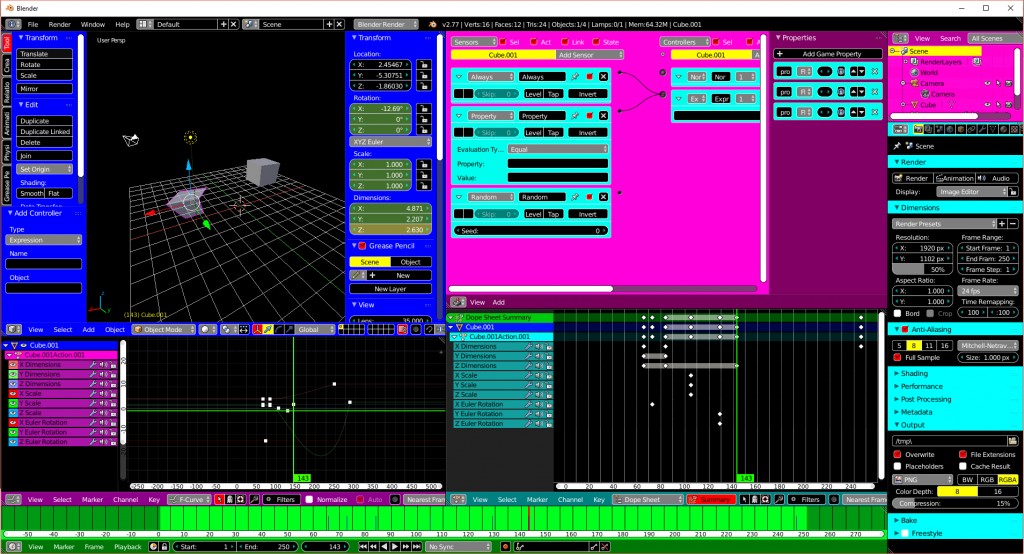Add a render preset with the plus icon

[1002, 223]
